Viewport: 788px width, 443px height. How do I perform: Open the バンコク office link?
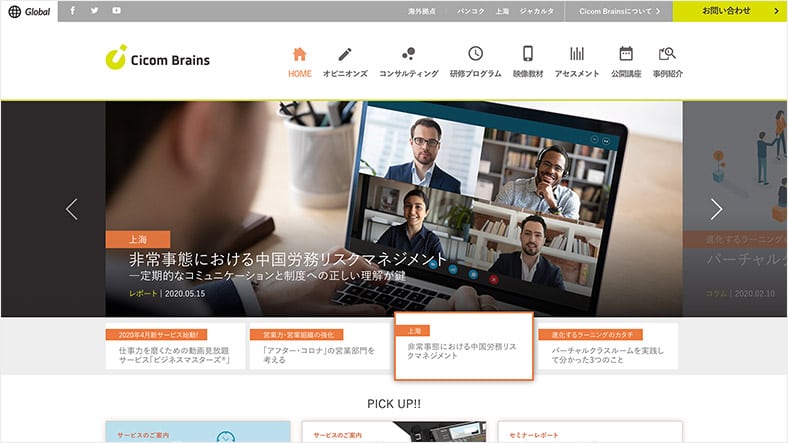[470, 11]
